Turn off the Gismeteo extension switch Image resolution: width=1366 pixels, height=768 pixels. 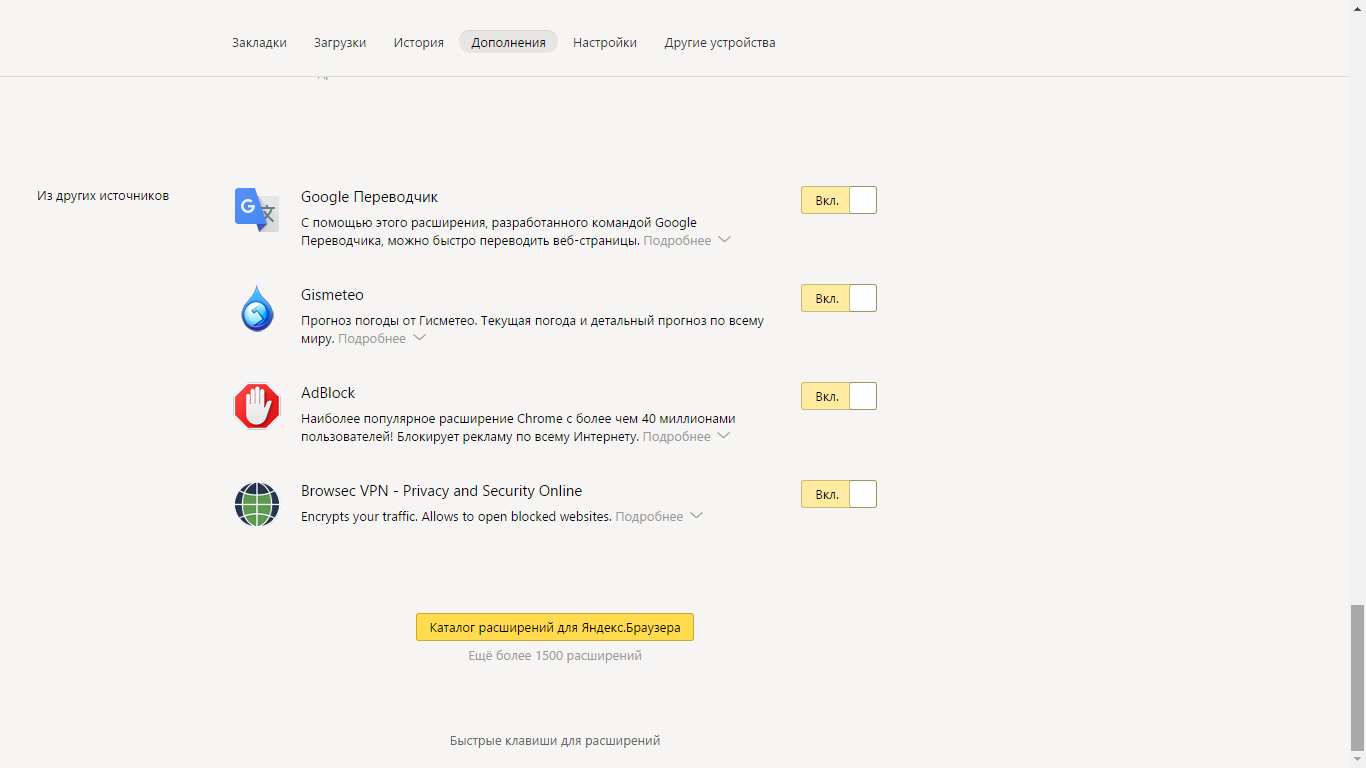[839, 298]
